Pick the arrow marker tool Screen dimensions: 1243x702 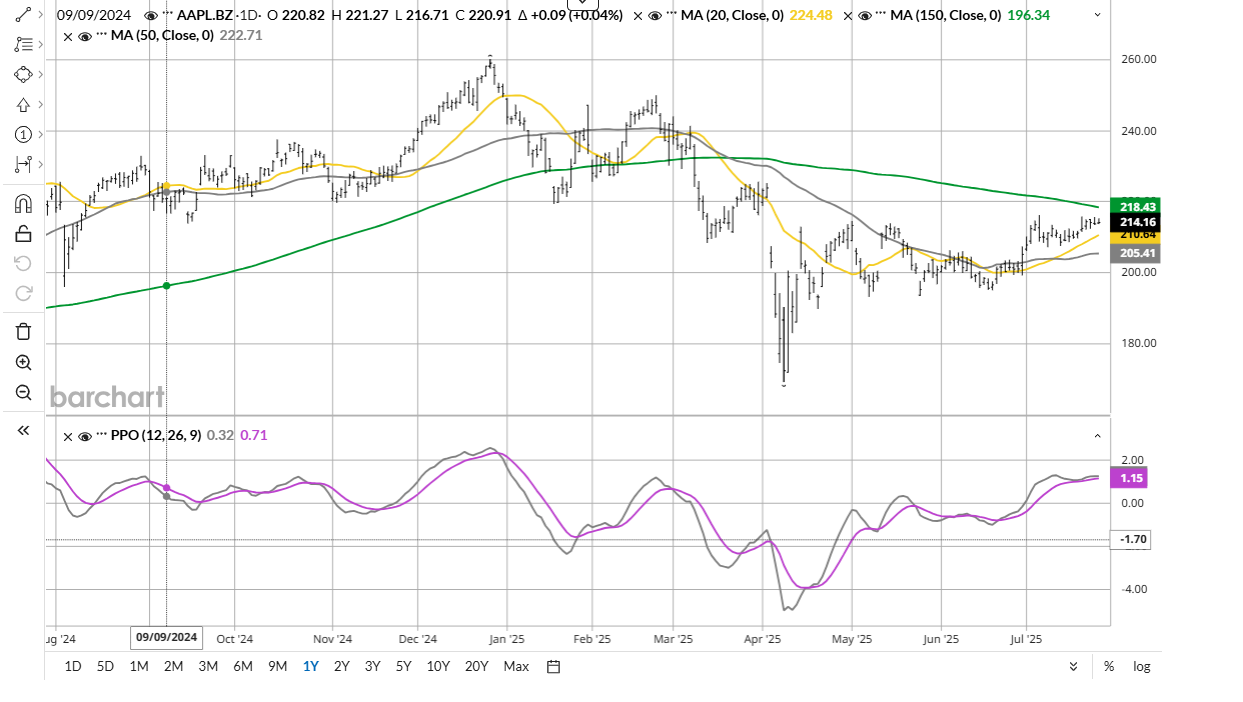coord(23,105)
